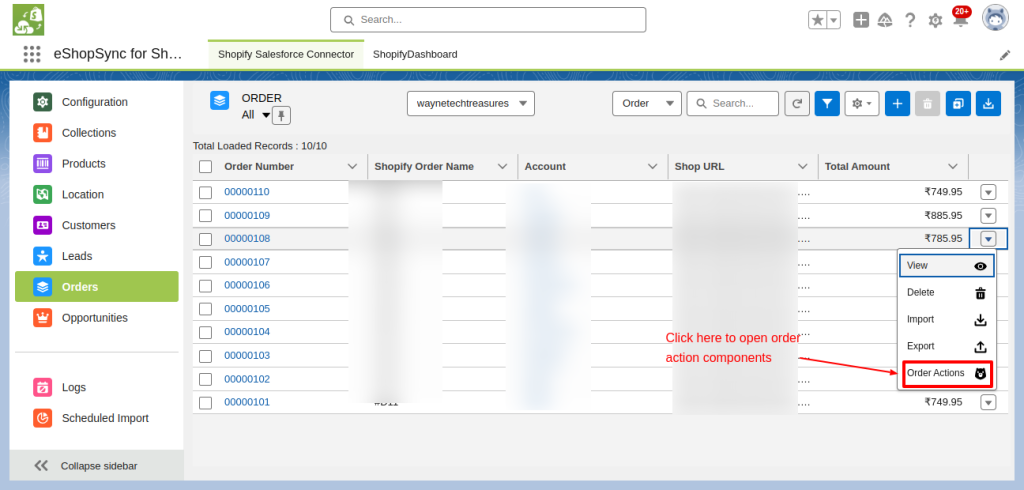The image size is (1024, 490).
Task: Open the ORDER All list view dropdown
Action: click(x=266, y=116)
